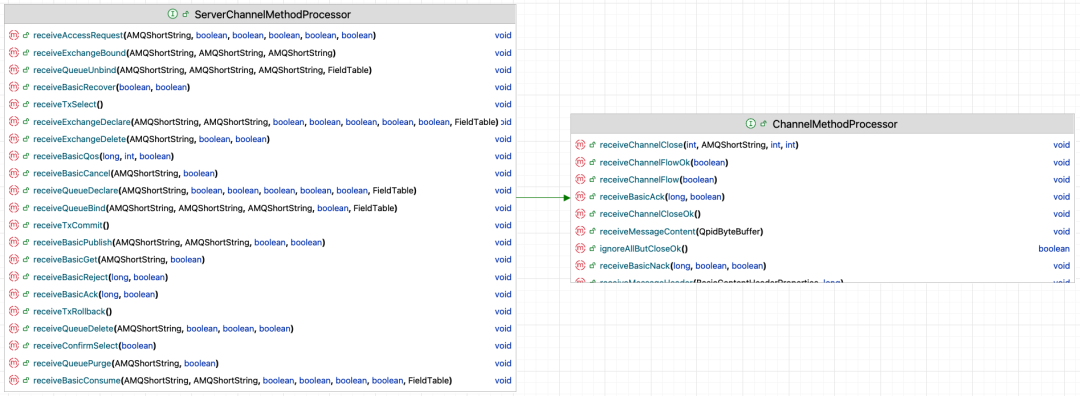
Task: Select the receiveExchangeBound method name
Action: coord(79,52)
